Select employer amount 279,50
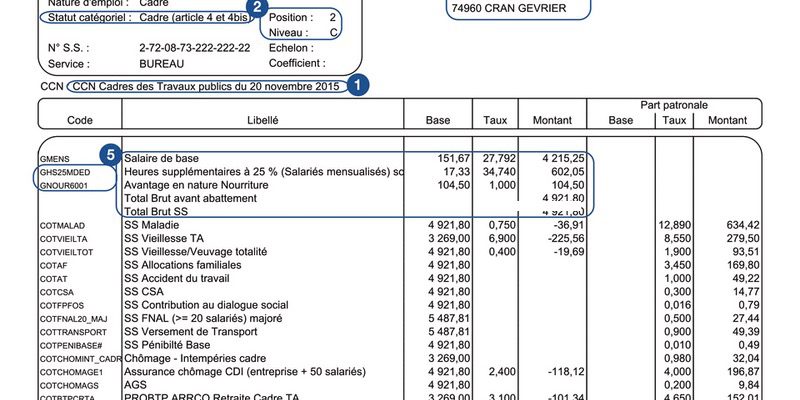The image size is (800, 400). pos(743,238)
